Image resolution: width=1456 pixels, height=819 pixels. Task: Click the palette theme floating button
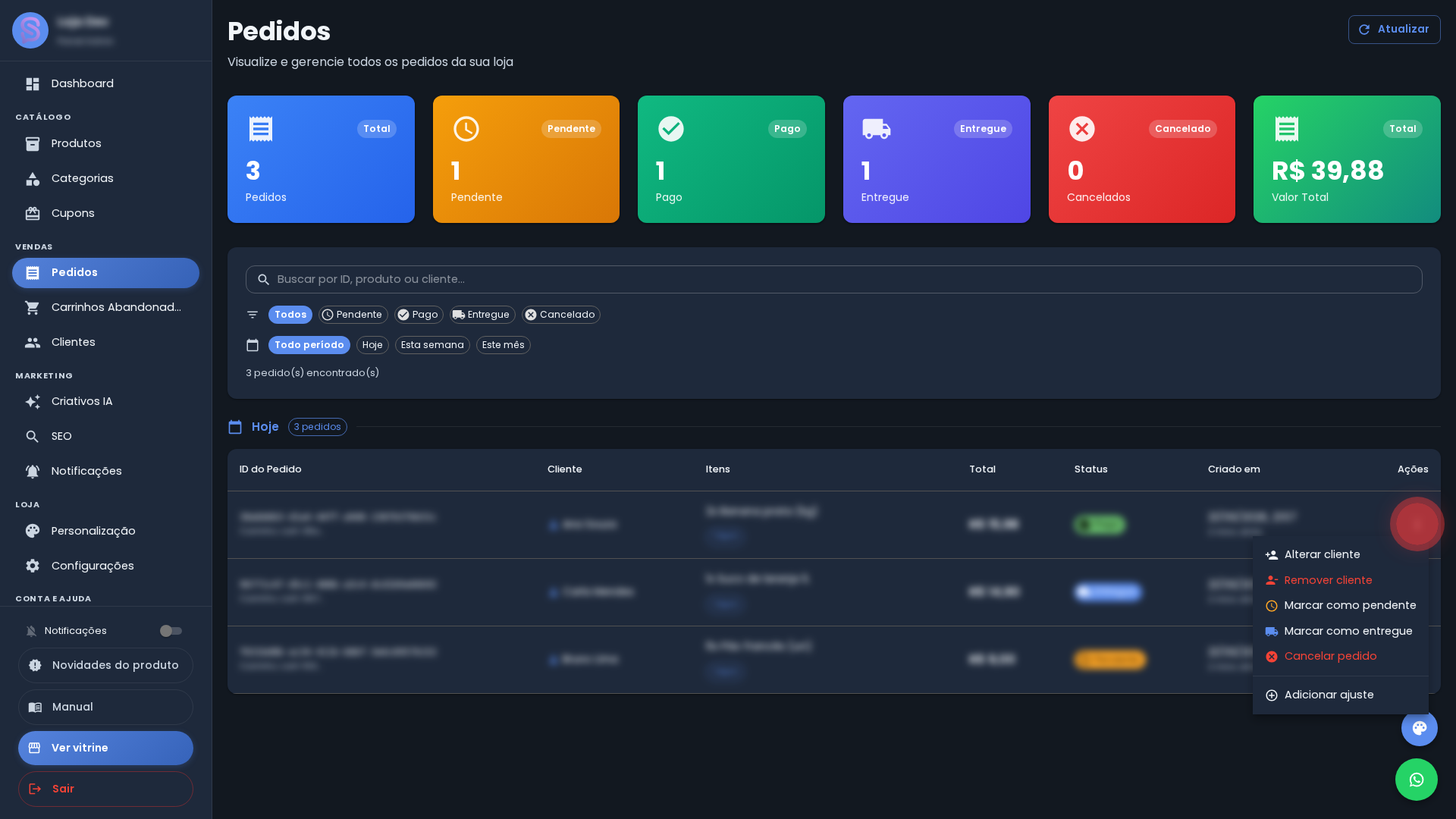click(x=1419, y=728)
